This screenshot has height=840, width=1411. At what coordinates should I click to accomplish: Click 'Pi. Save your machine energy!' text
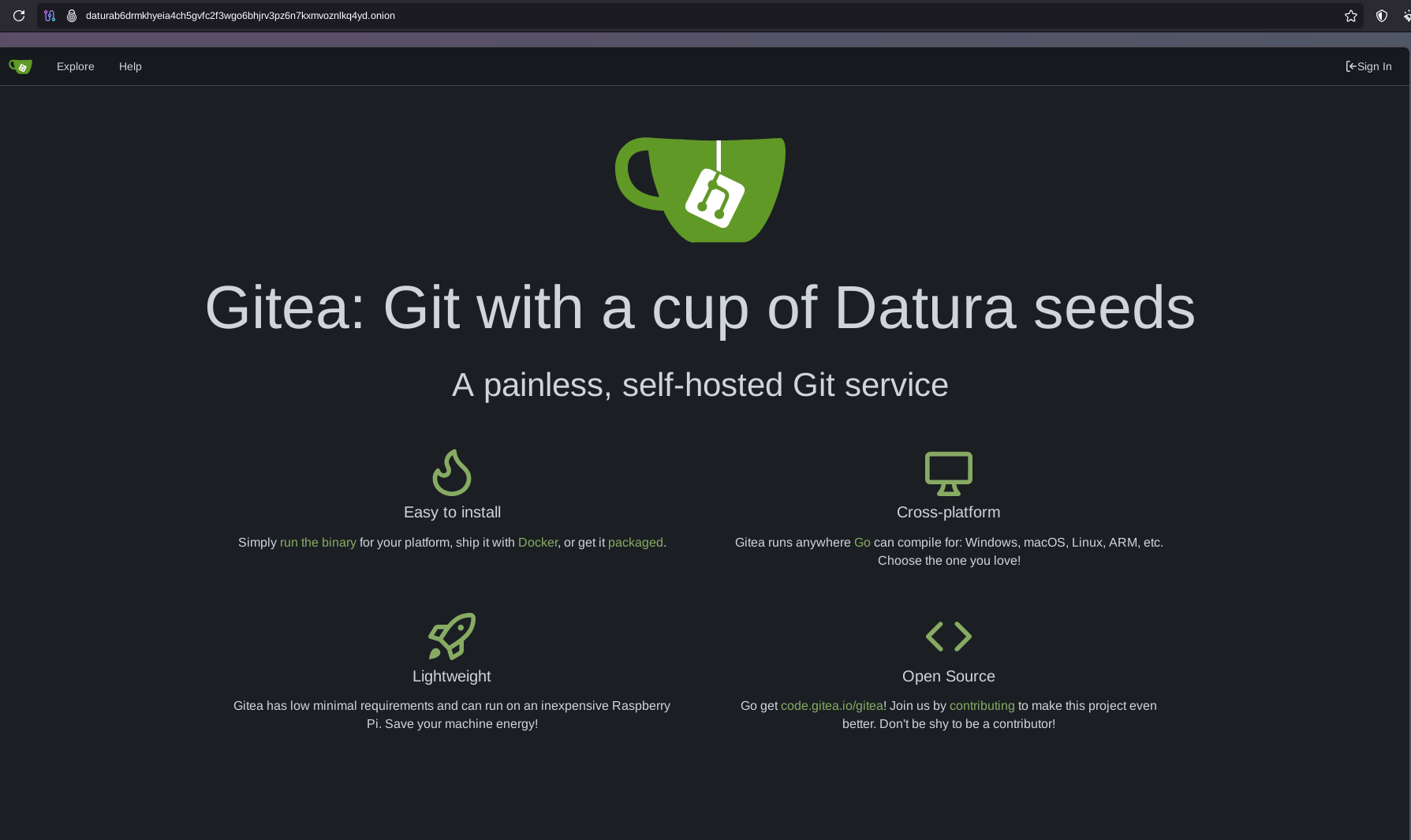click(452, 724)
